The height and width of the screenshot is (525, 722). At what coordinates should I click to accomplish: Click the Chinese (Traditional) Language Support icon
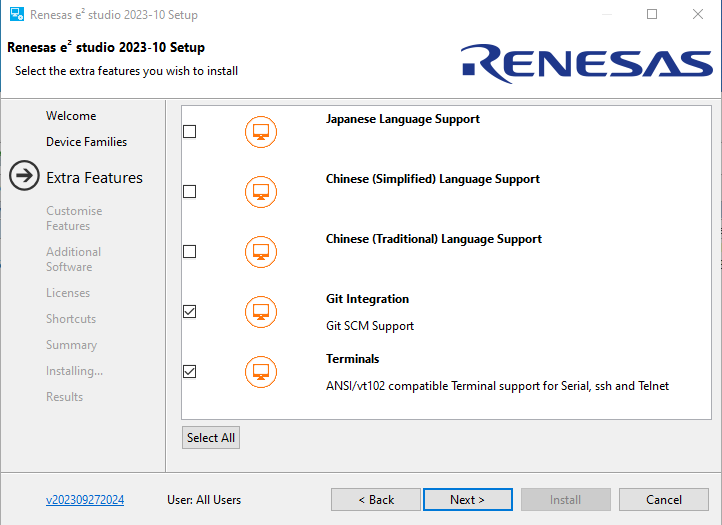coord(261,252)
